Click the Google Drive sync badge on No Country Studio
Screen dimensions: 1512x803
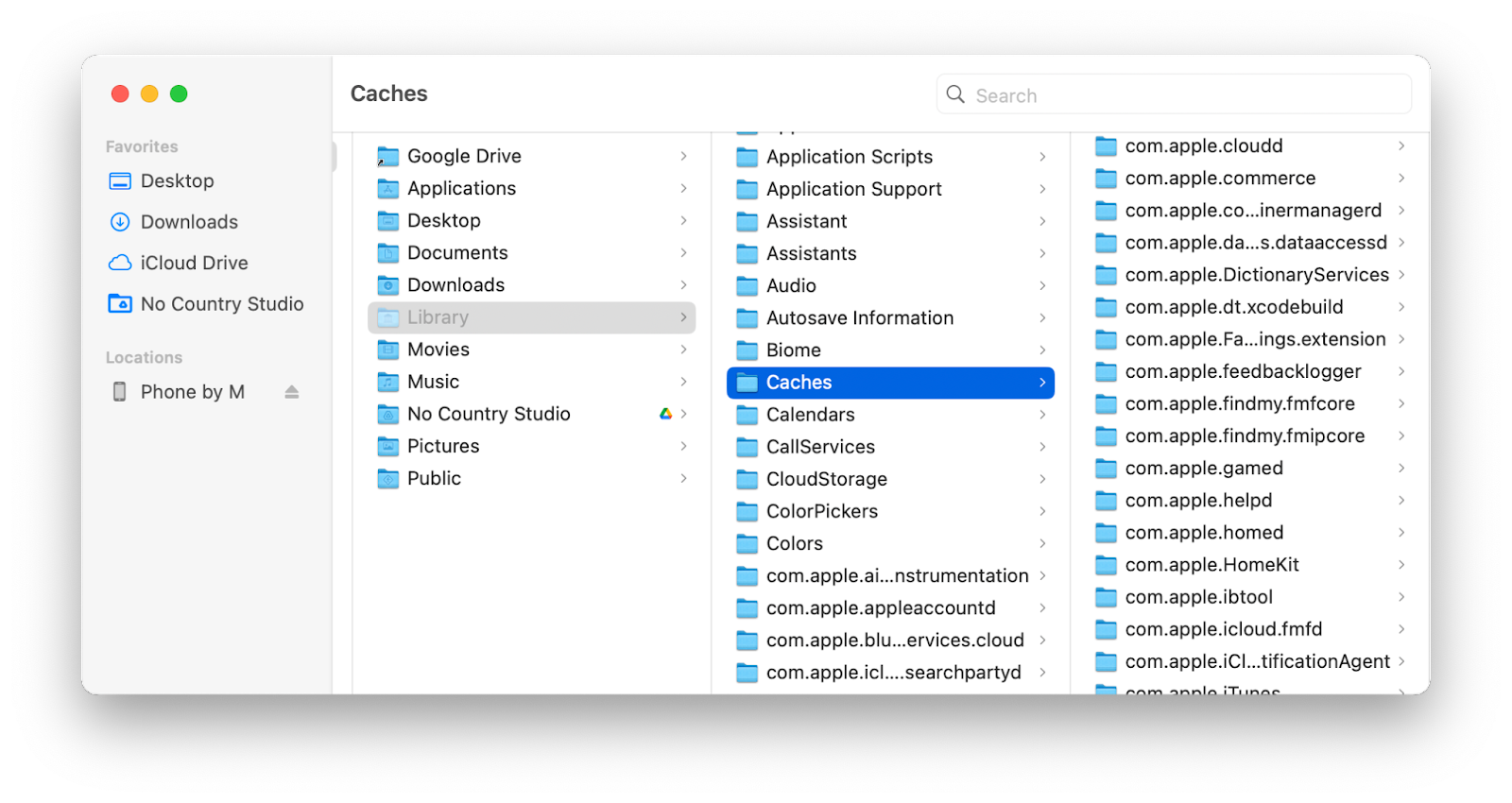(x=666, y=413)
